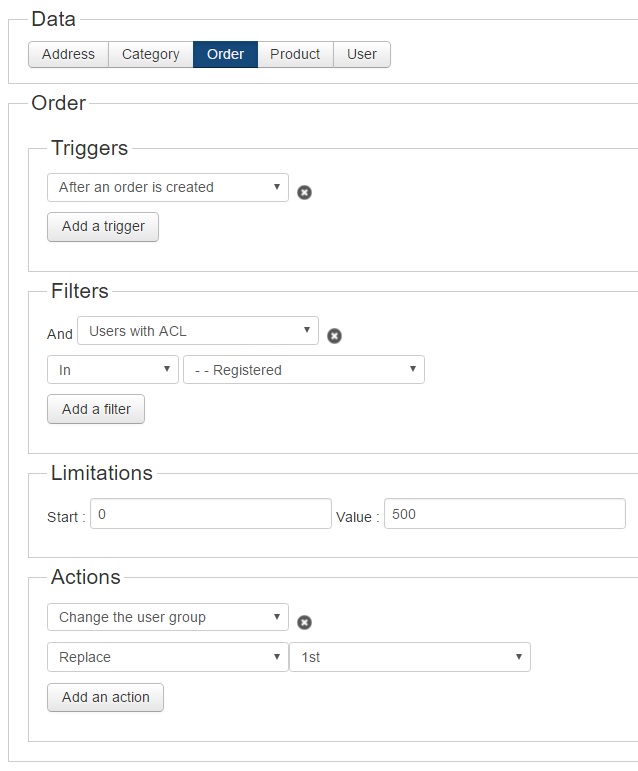Open the User data tab
Image resolution: width=638 pixels, height=771 pixels.
[362, 54]
